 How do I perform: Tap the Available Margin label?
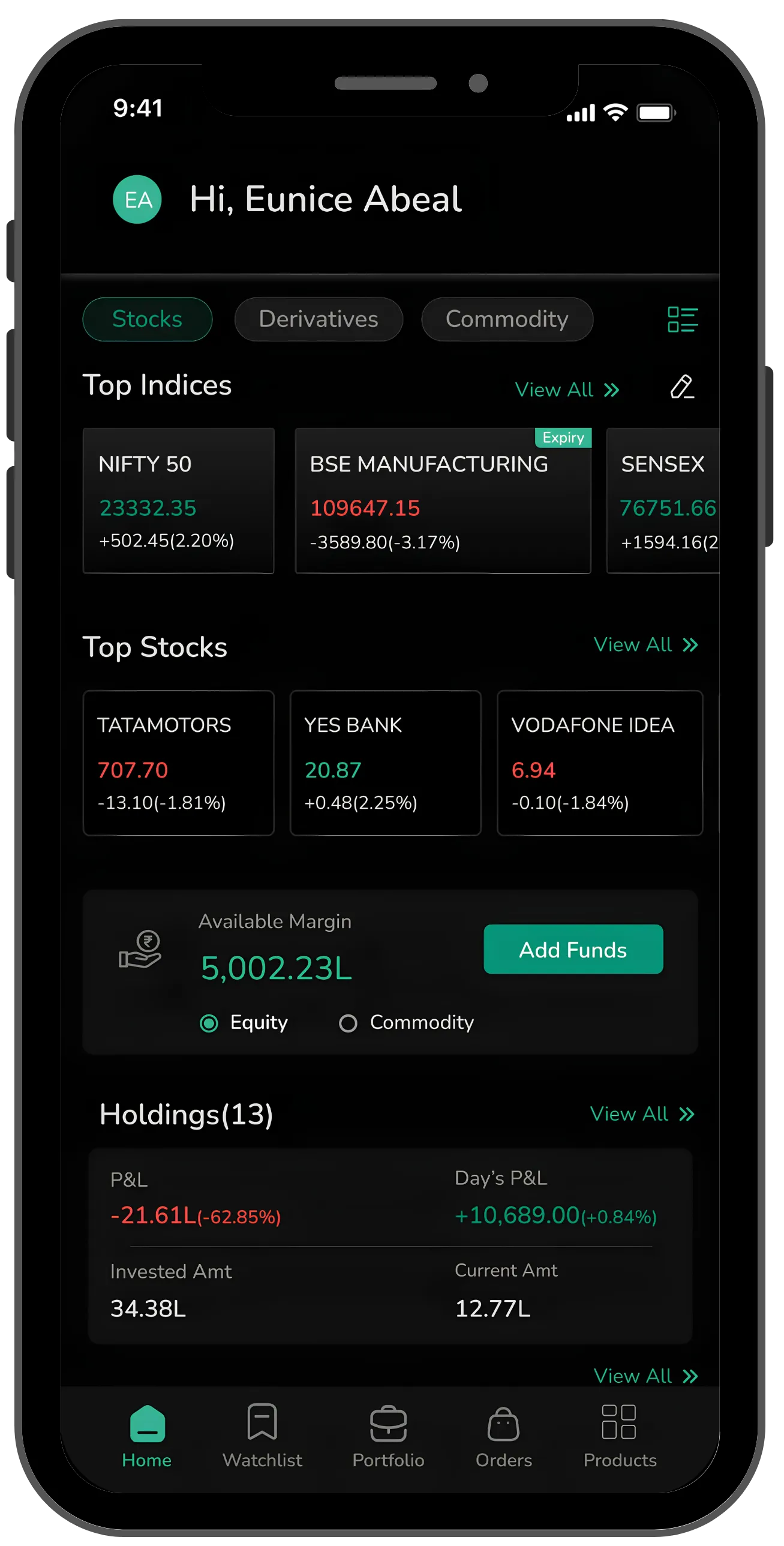point(275,922)
